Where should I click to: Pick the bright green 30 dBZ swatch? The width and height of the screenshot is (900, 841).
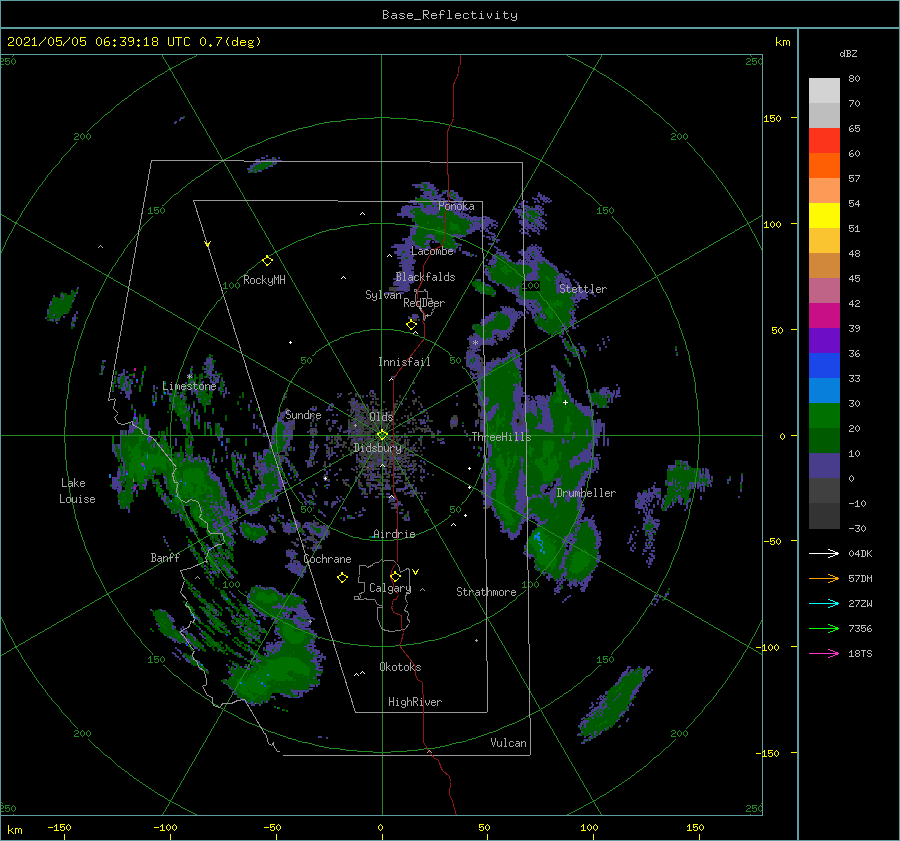pos(824,416)
